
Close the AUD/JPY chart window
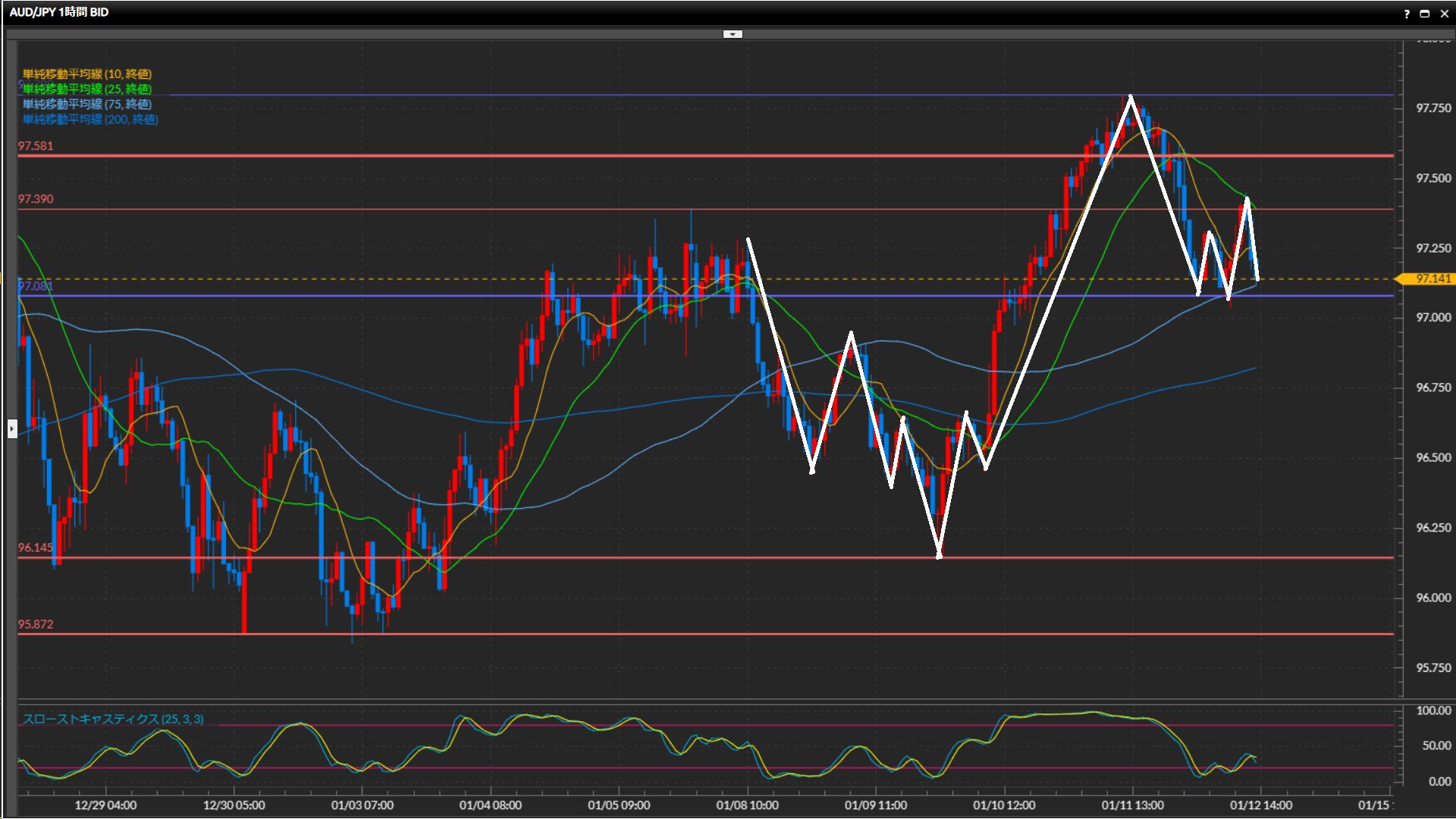1444,14
